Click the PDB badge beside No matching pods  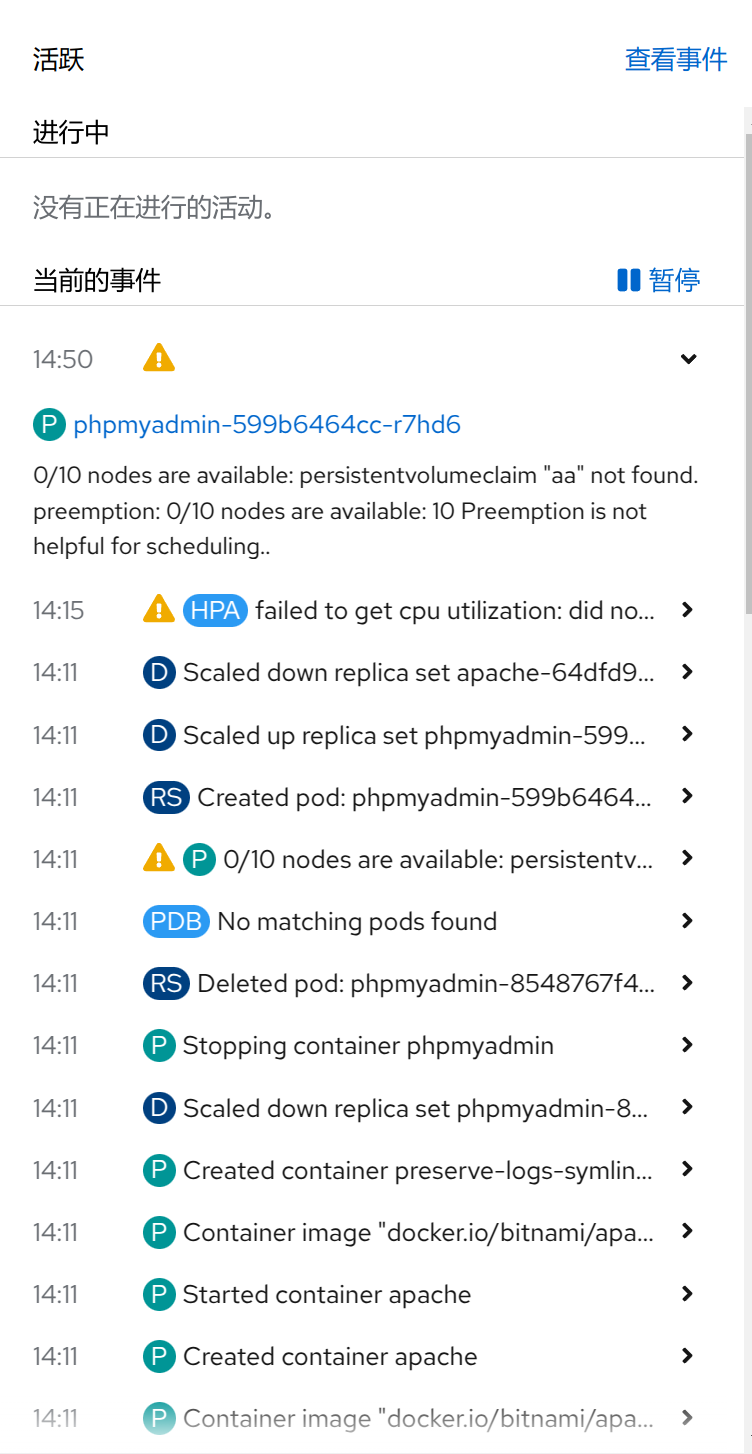click(176, 921)
